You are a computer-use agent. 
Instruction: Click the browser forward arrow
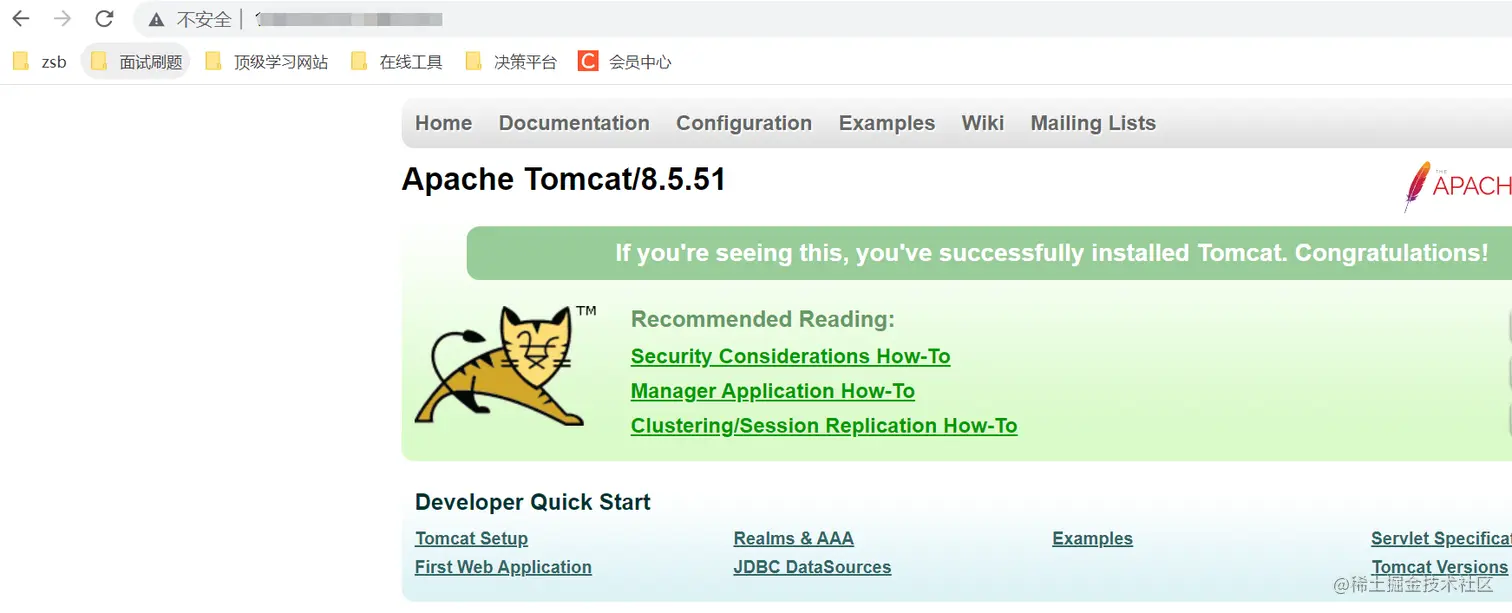click(x=62, y=19)
